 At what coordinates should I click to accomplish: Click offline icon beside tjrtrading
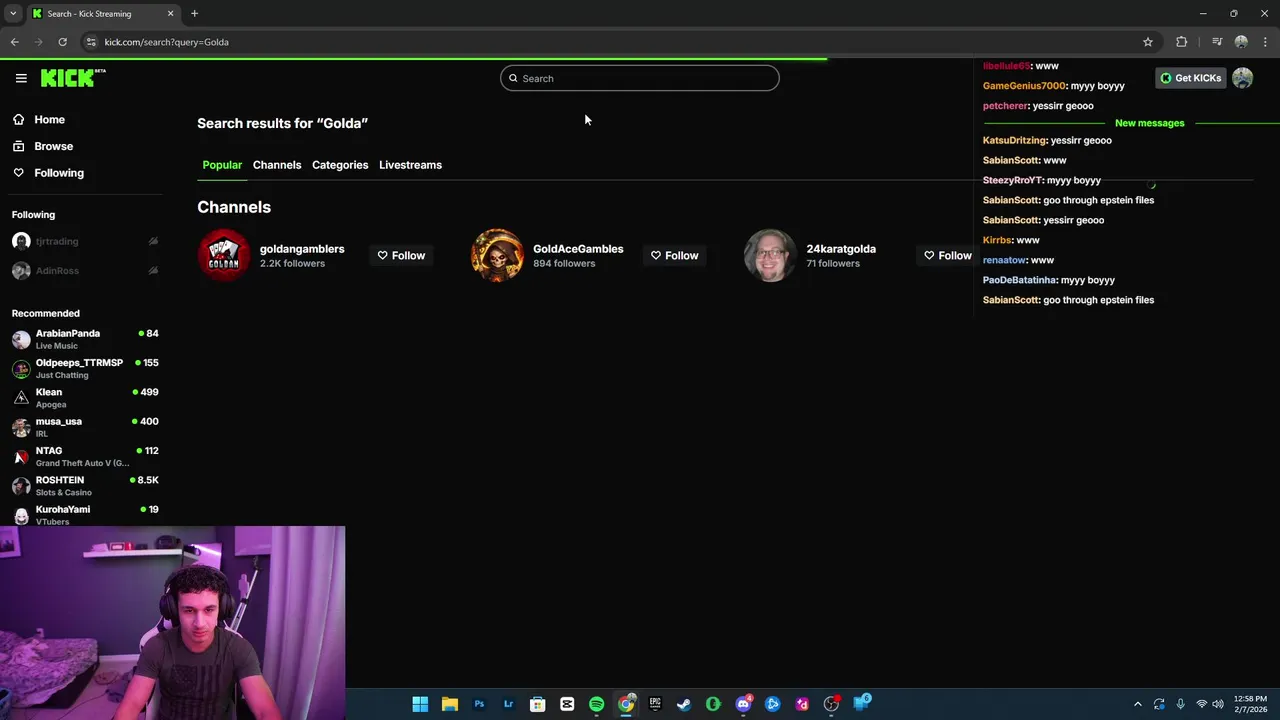tap(153, 241)
